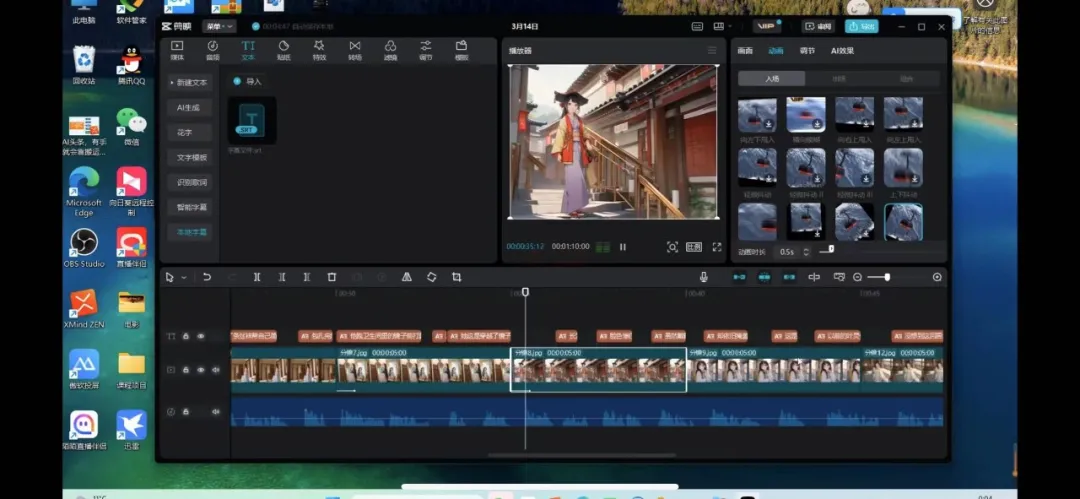Click the delete (trash) icon in timeline toolbar
The width and height of the screenshot is (1080, 499).
pos(332,277)
